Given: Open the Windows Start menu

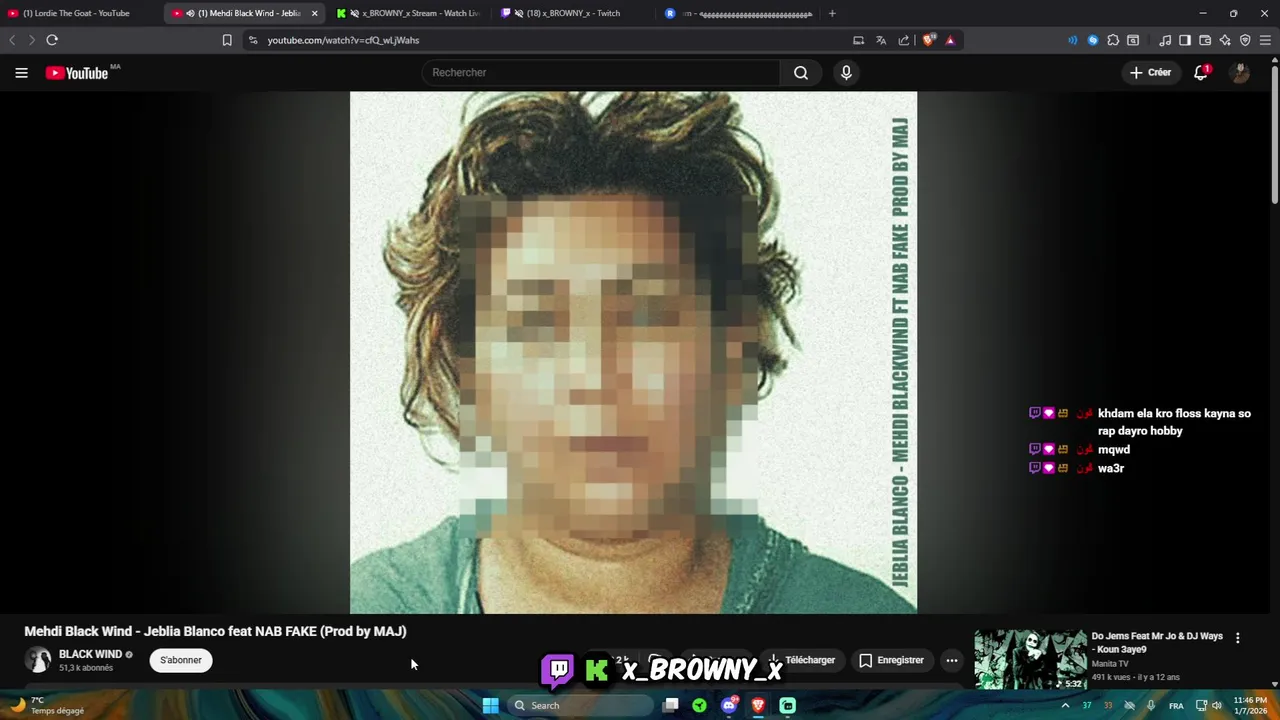Looking at the screenshot, I should pyautogui.click(x=490, y=705).
